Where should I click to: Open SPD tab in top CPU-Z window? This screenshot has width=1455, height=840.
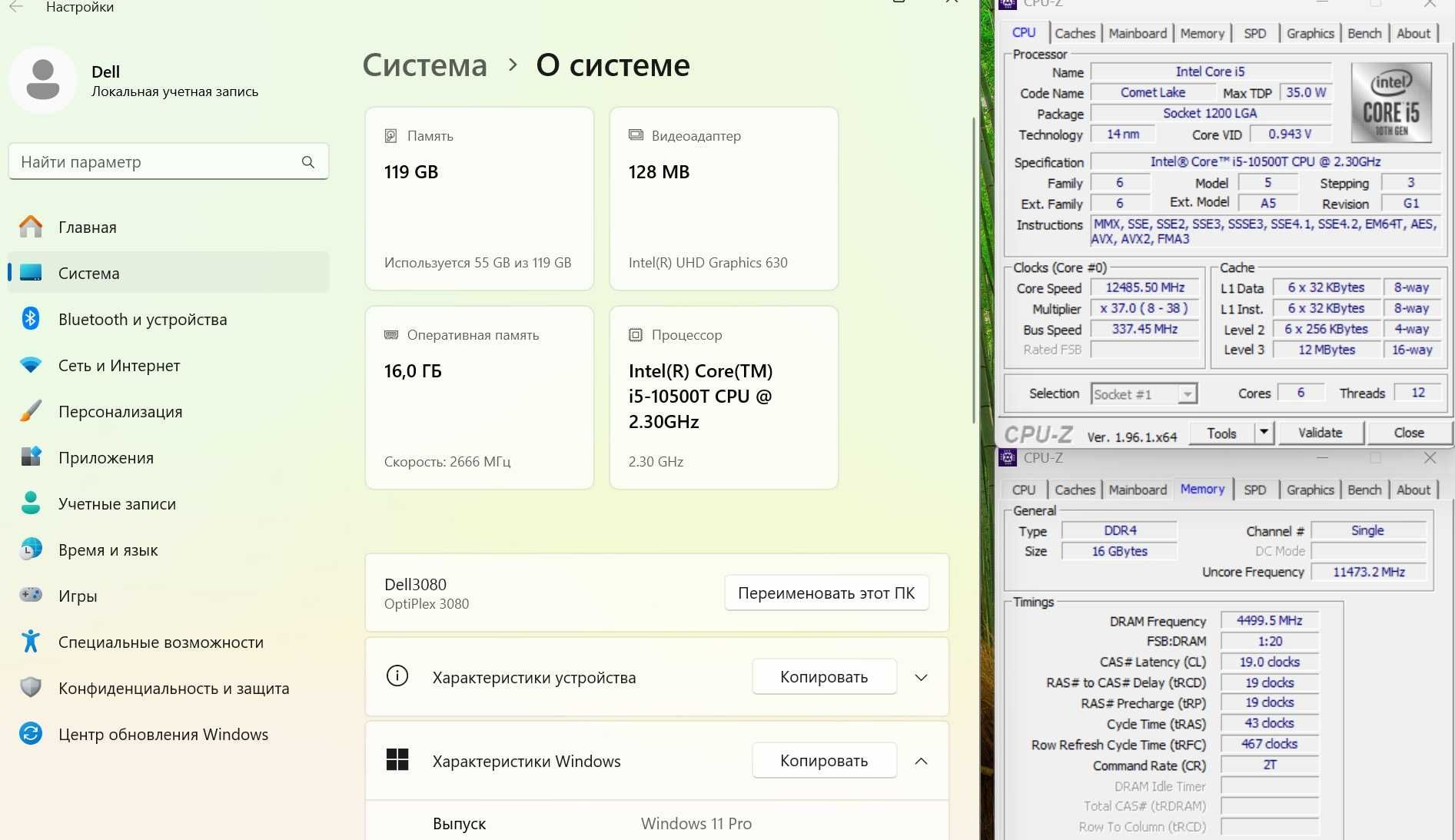point(1254,33)
